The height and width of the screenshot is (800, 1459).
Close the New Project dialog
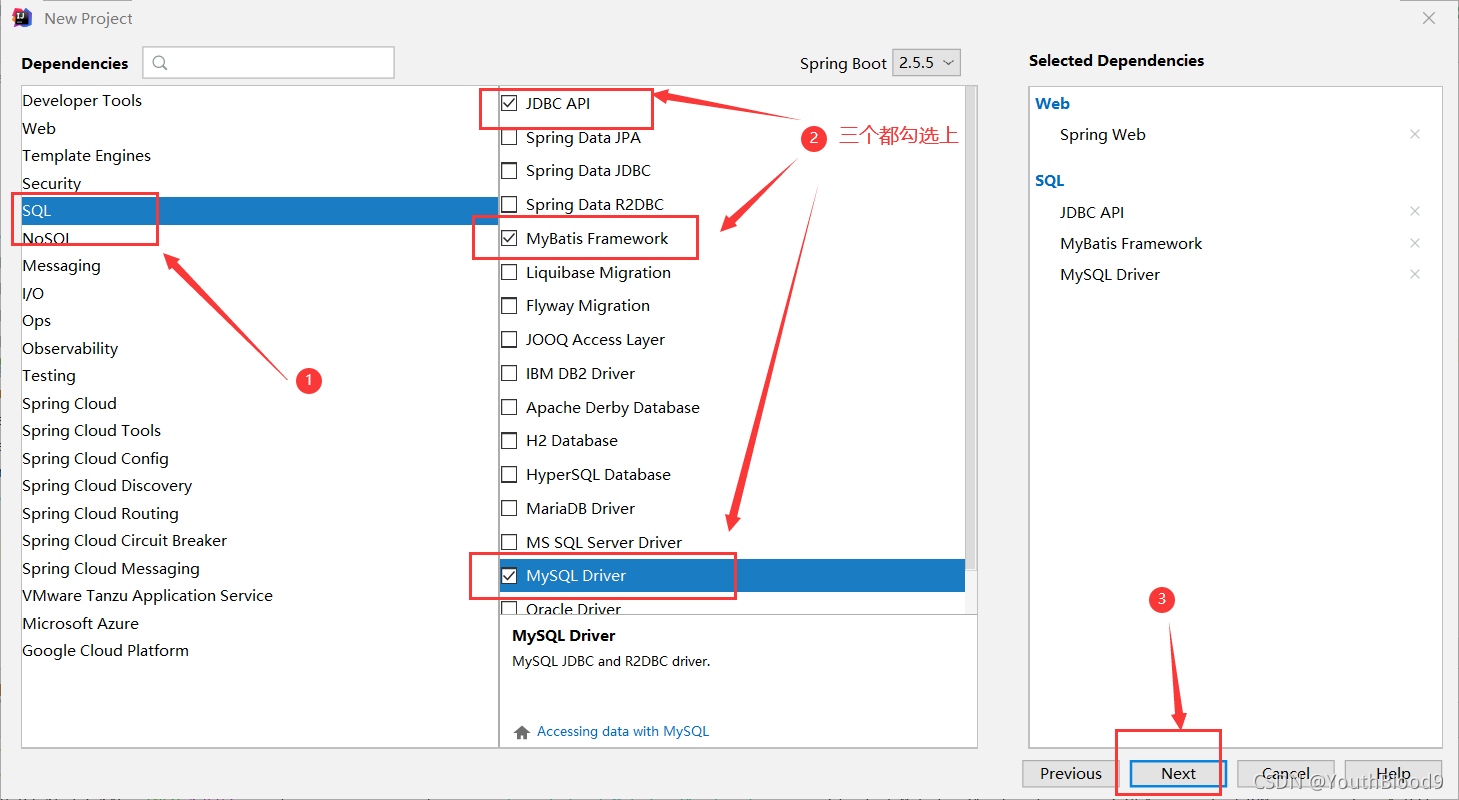click(x=1429, y=18)
